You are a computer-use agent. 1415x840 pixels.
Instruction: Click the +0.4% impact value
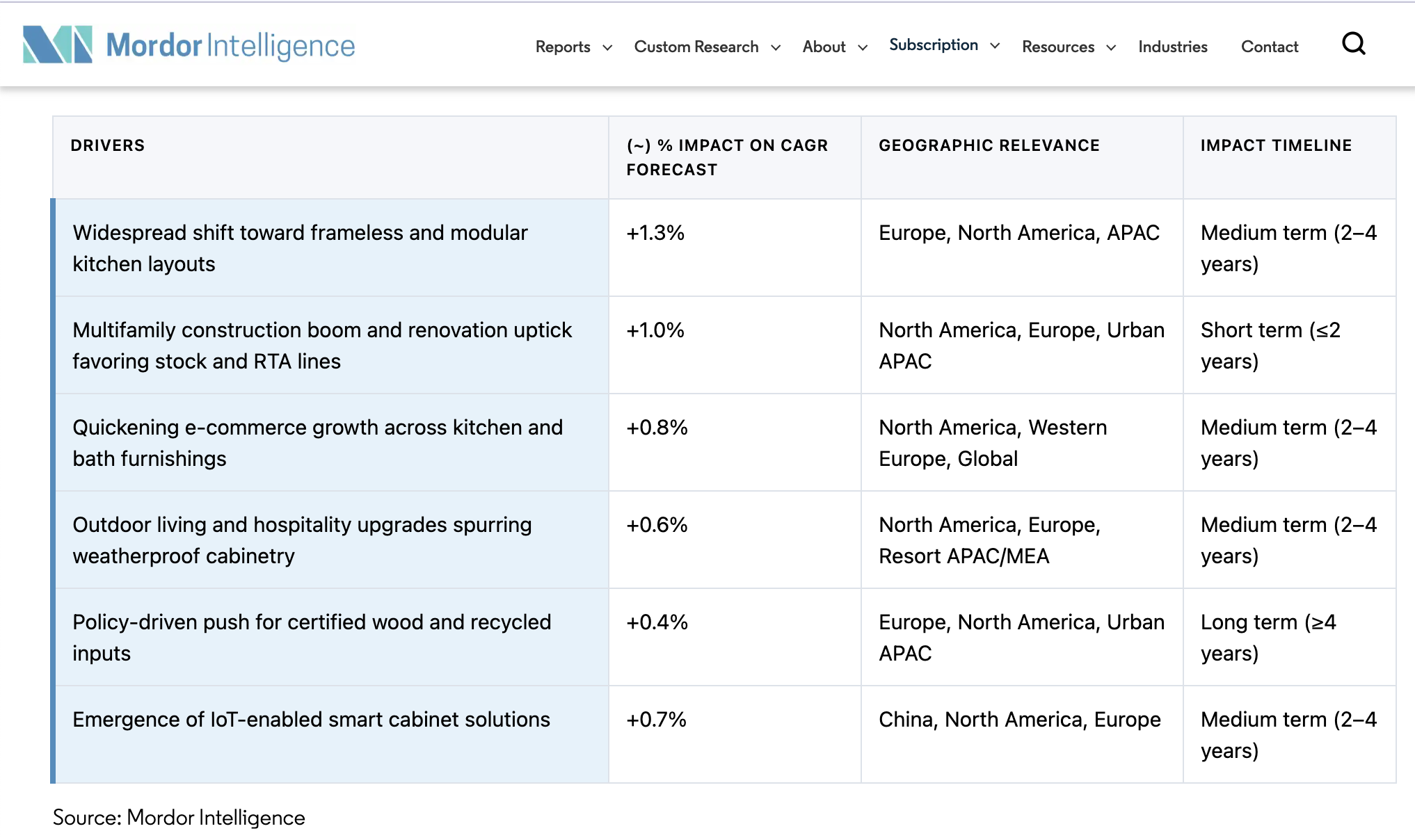pyautogui.click(x=657, y=622)
